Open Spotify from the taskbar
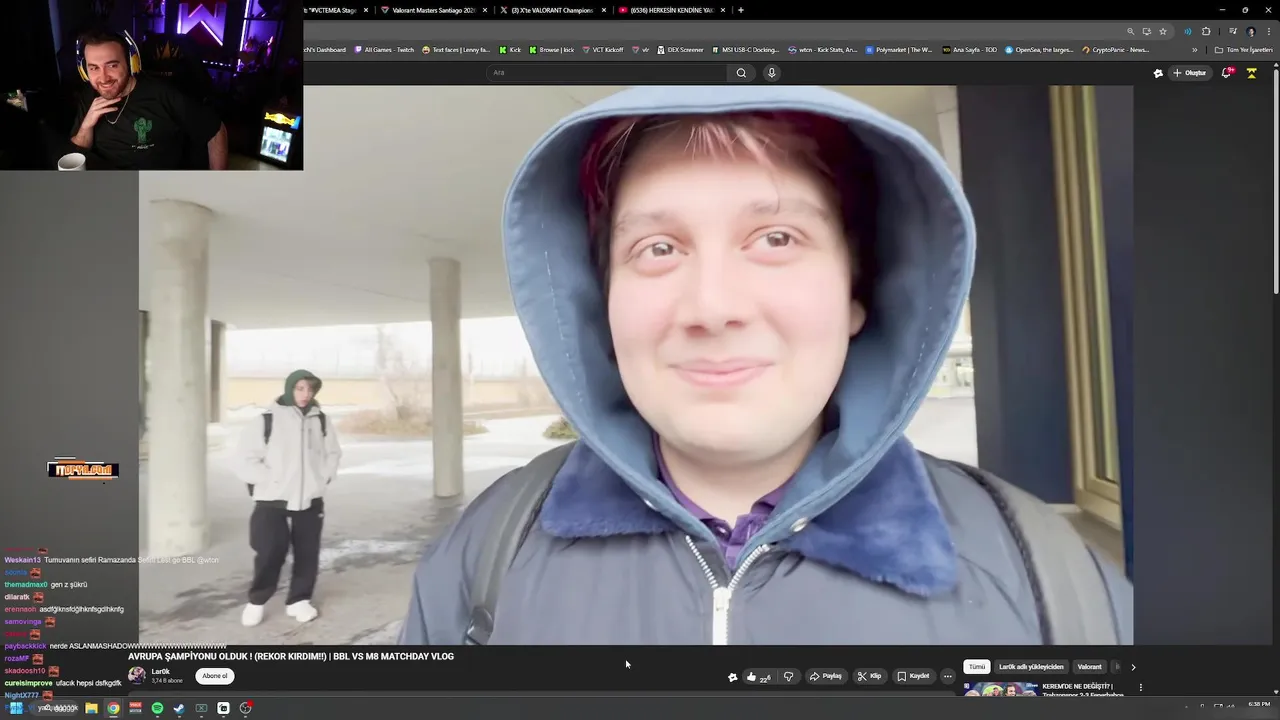 point(157,708)
